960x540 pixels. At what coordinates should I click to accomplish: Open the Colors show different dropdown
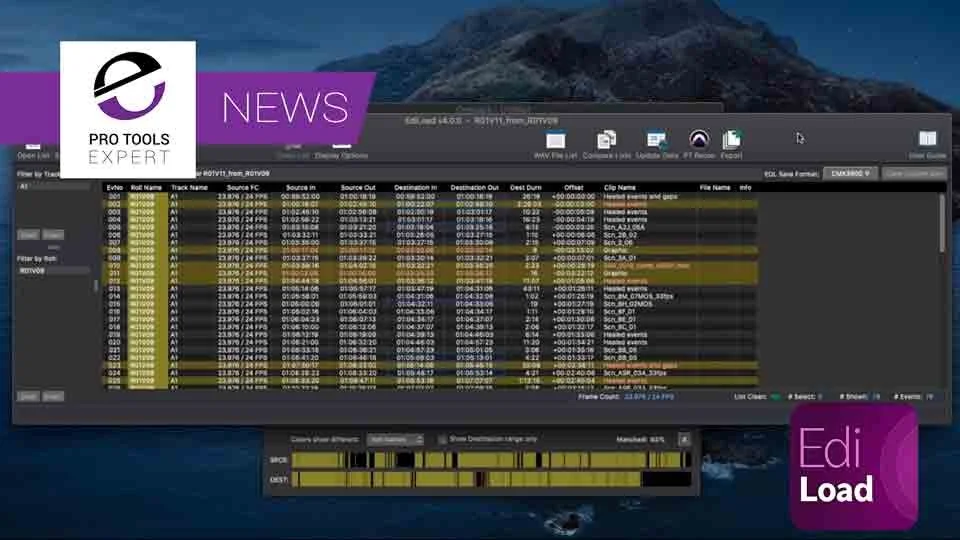coord(396,440)
